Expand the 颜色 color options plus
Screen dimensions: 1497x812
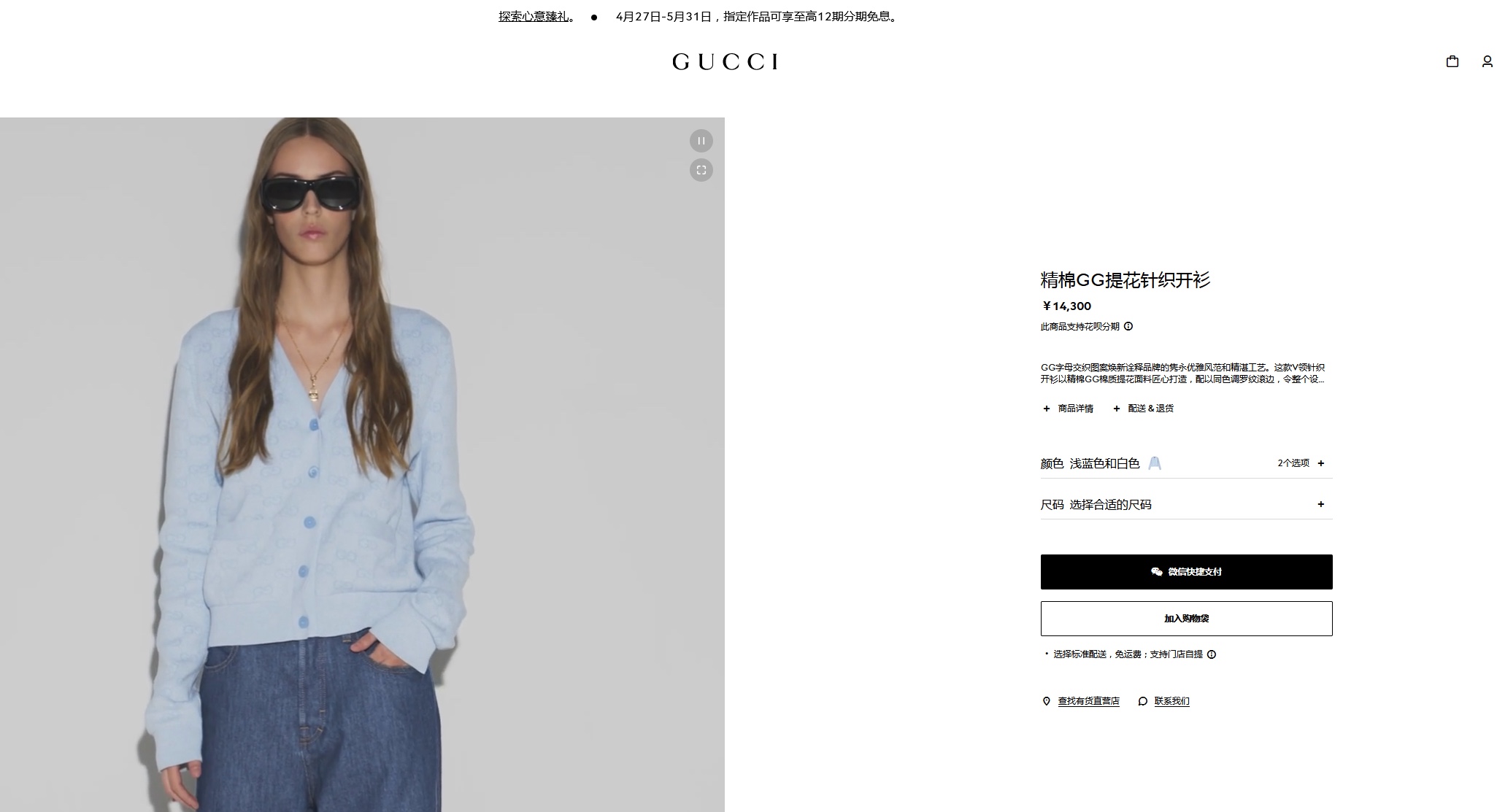[1321, 463]
